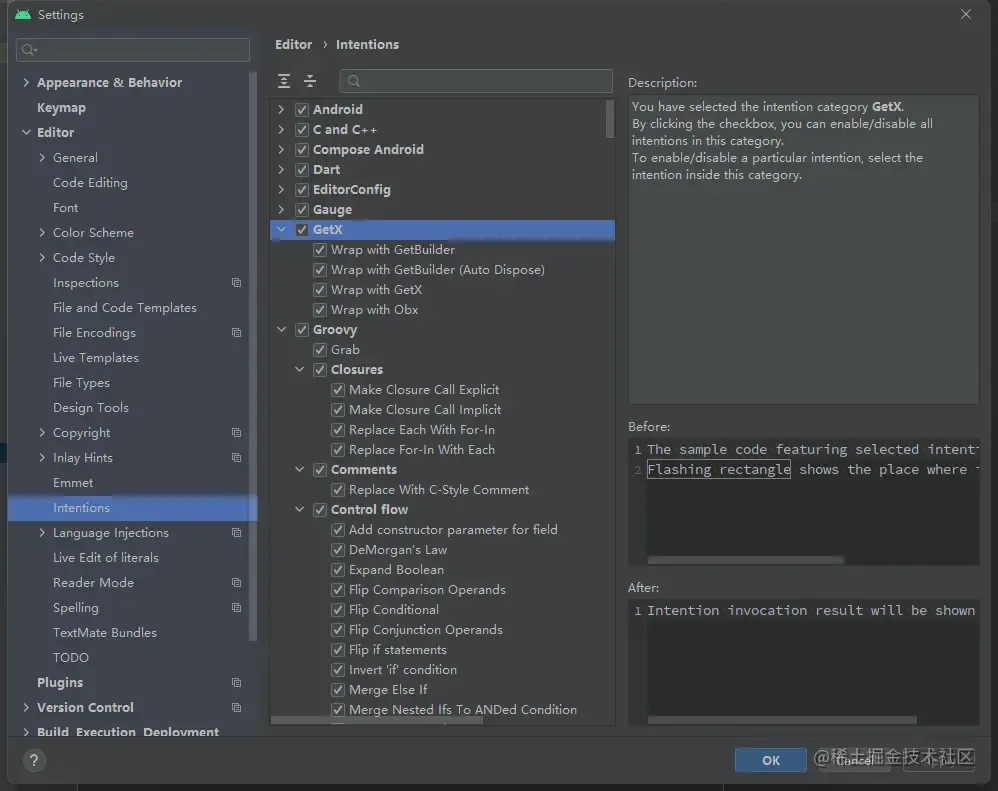
Task: Expand the Gauge category arrow
Action: click(281, 209)
